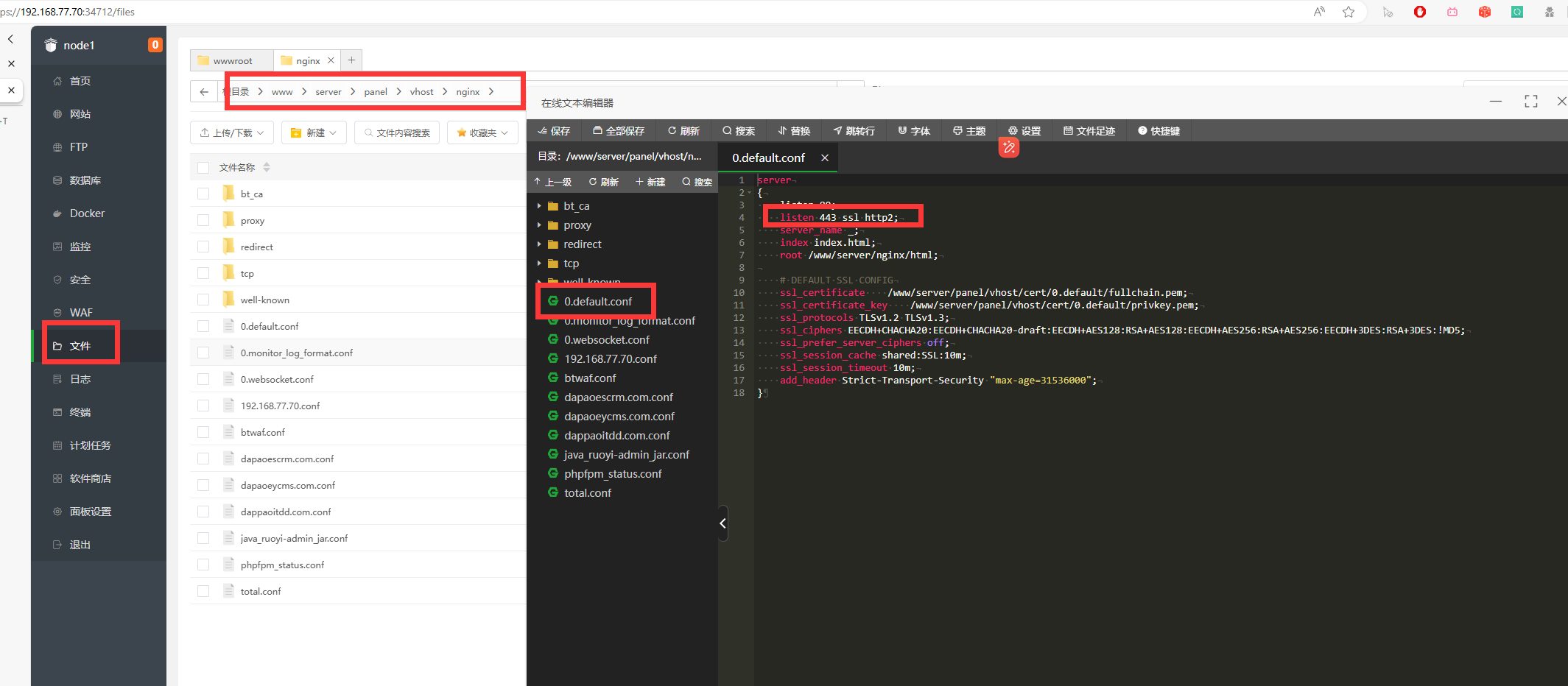Open the 数据库 database section
The height and width of the screenshot is (686, 1568).
[x=85, y=180]
